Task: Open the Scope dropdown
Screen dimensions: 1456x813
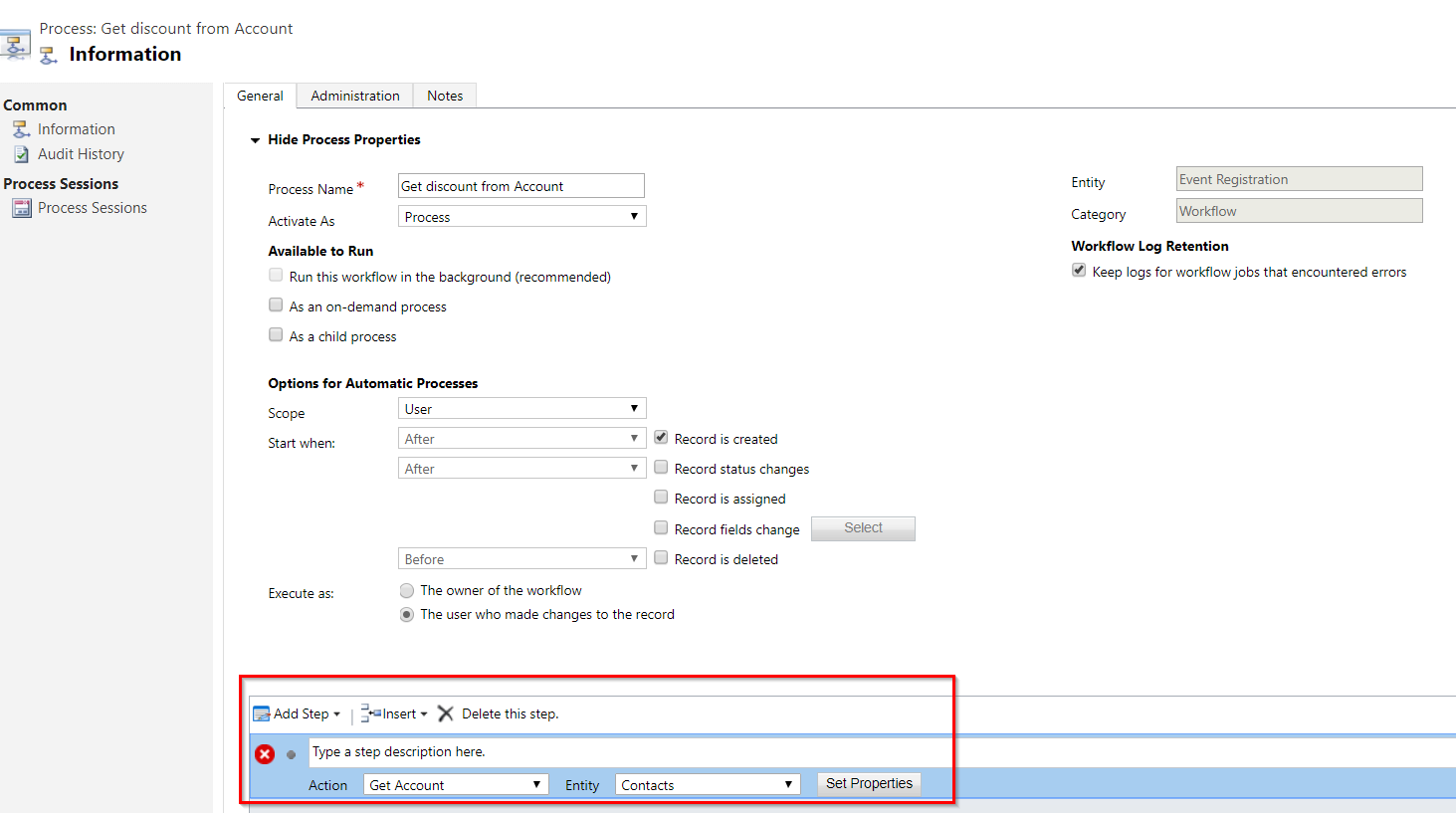Action: tap(521, 409)
